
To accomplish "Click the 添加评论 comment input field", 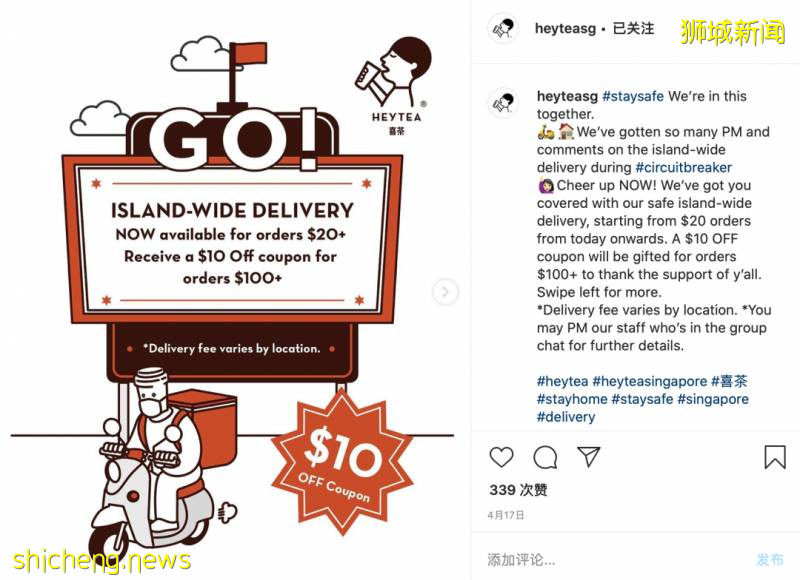I will tap(612, 560).
